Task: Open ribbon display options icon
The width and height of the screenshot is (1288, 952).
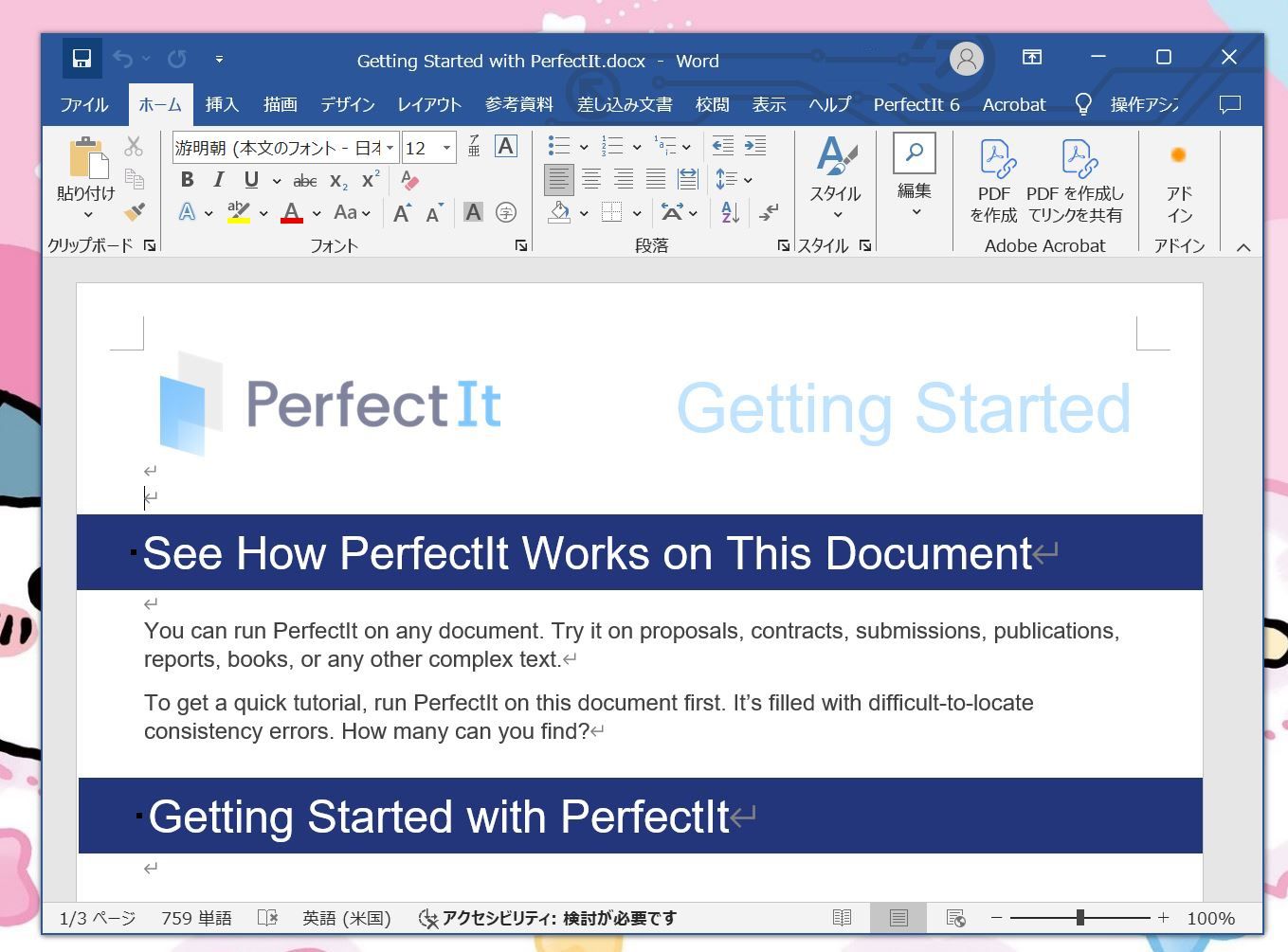Action: pos(1032,58)
